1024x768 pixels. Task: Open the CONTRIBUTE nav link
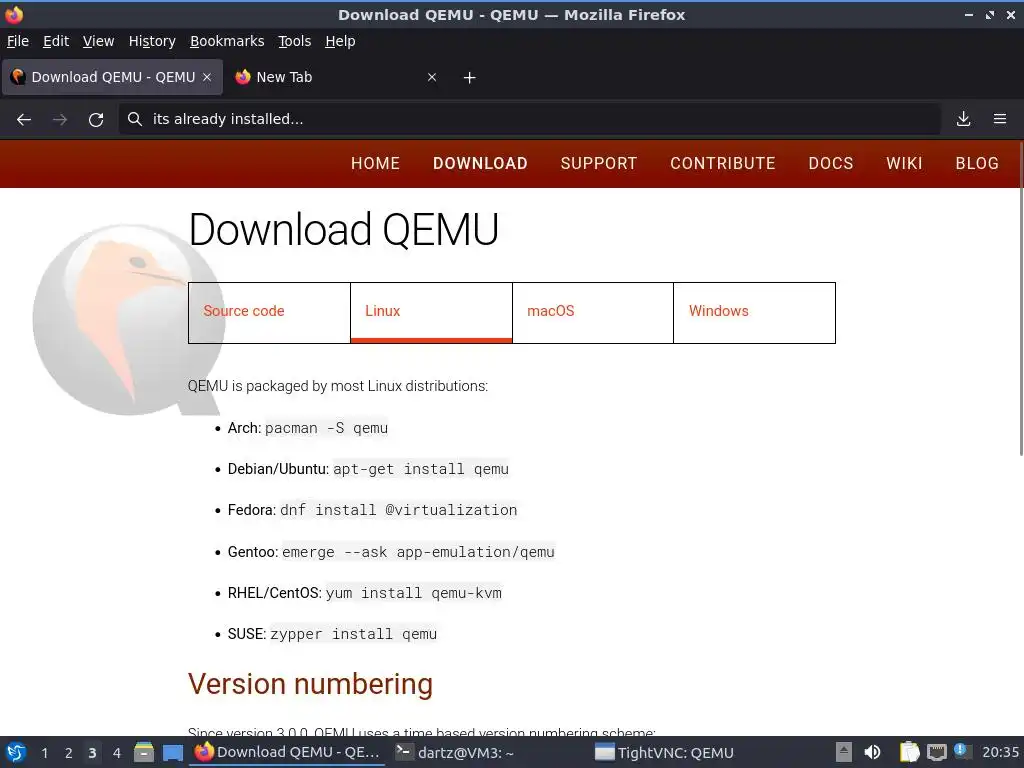pyautogui.click(x=722, y=163)
